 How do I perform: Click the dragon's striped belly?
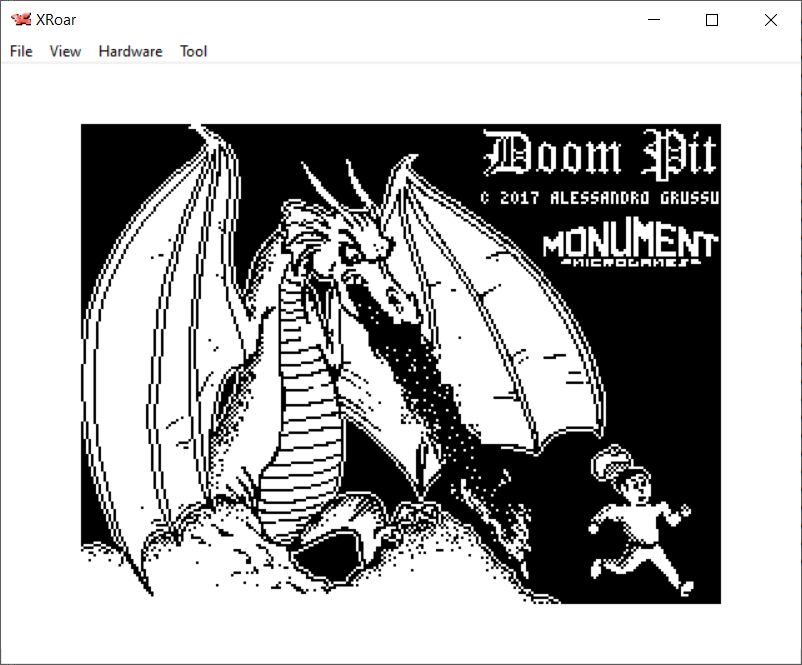click(300, 400)
